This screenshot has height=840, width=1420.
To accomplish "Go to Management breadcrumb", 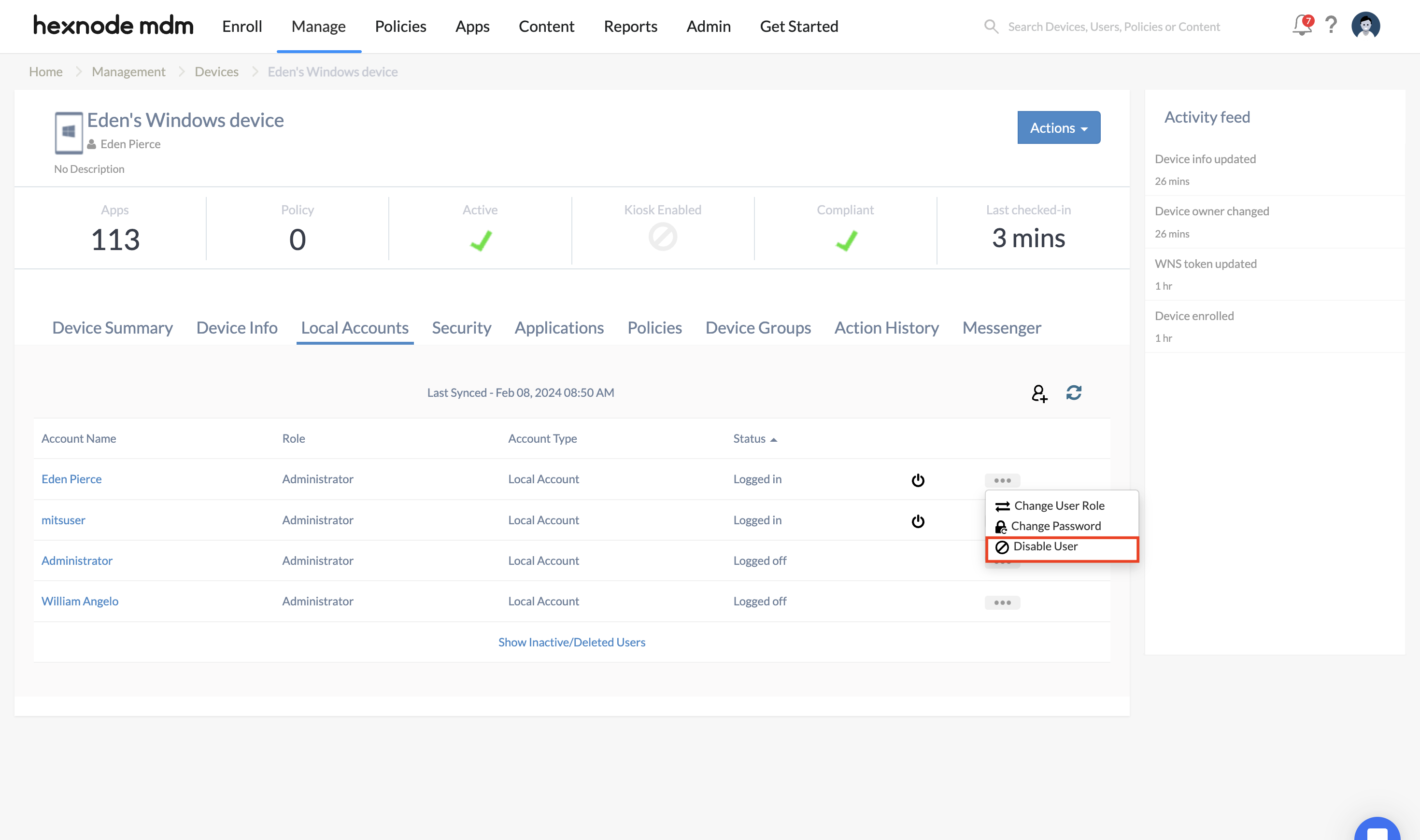I will (128, 71).
